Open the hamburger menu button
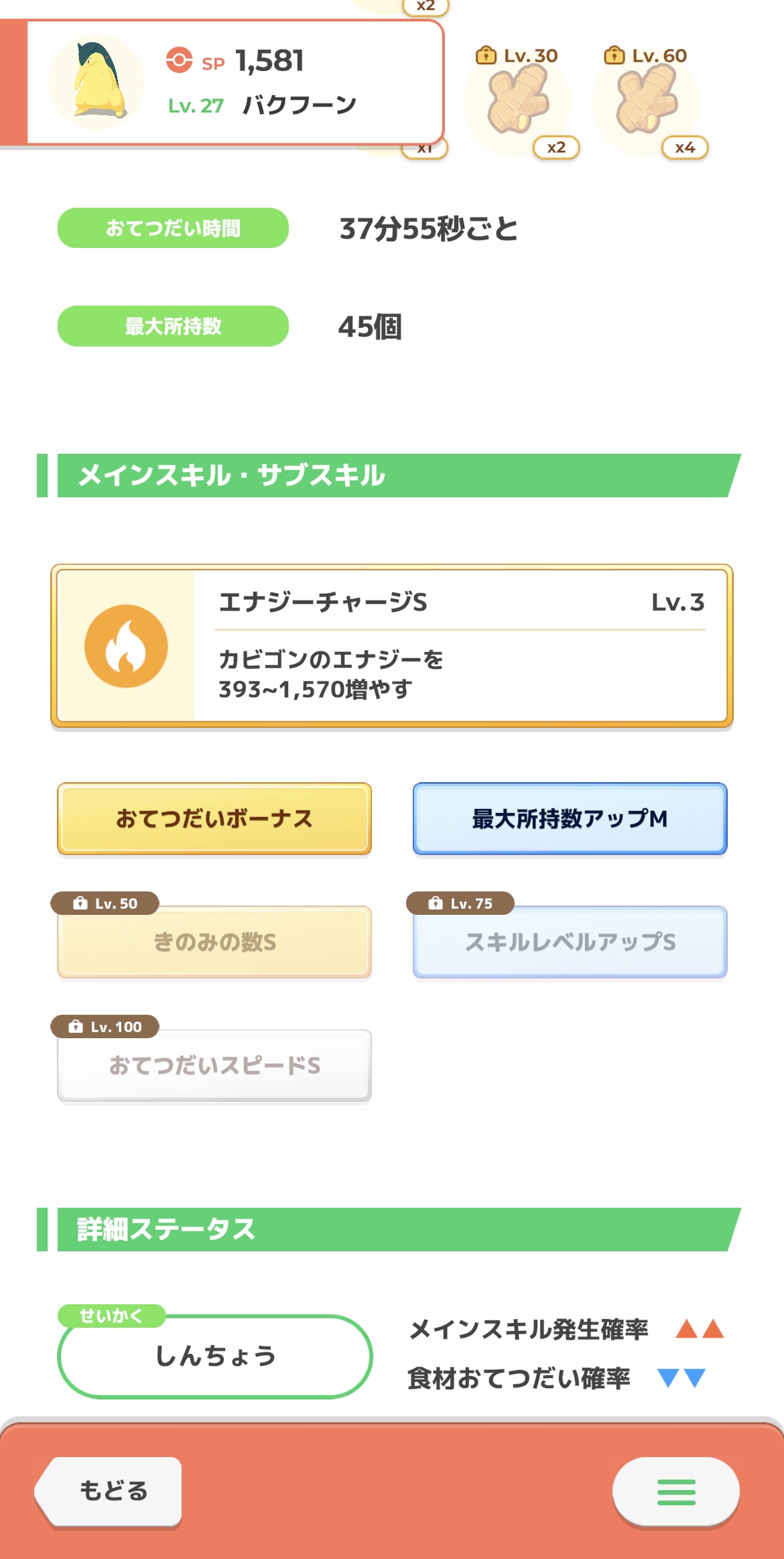The image size is (784, 1559). (676, 1492)
